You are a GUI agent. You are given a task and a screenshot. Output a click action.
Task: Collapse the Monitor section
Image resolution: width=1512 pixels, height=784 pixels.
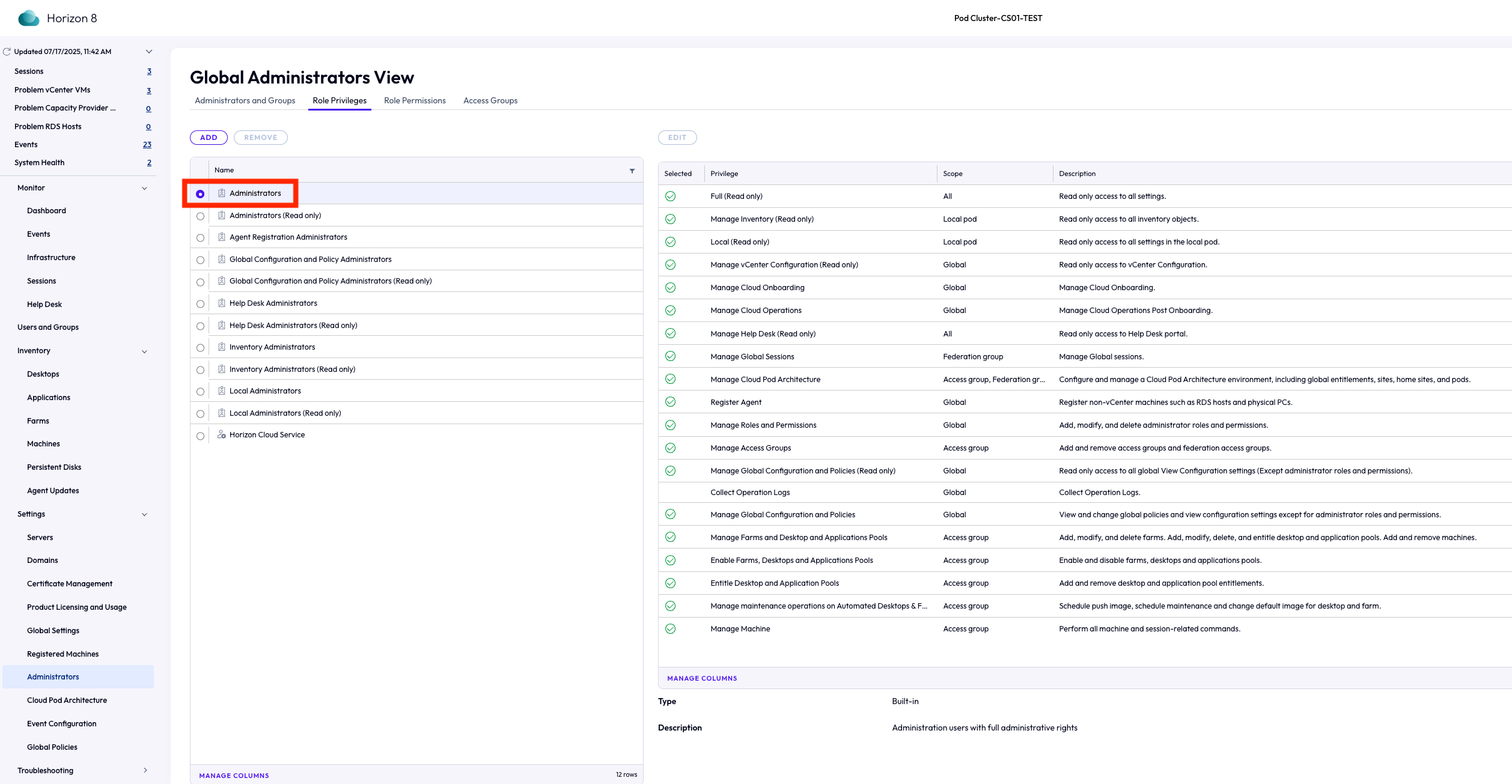[144, 189]
